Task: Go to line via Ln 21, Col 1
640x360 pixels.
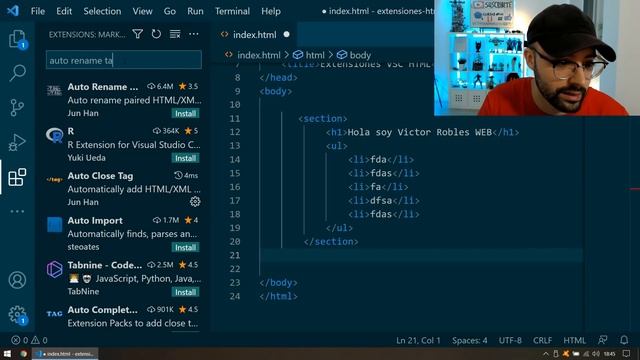Action: coord(418,340)
